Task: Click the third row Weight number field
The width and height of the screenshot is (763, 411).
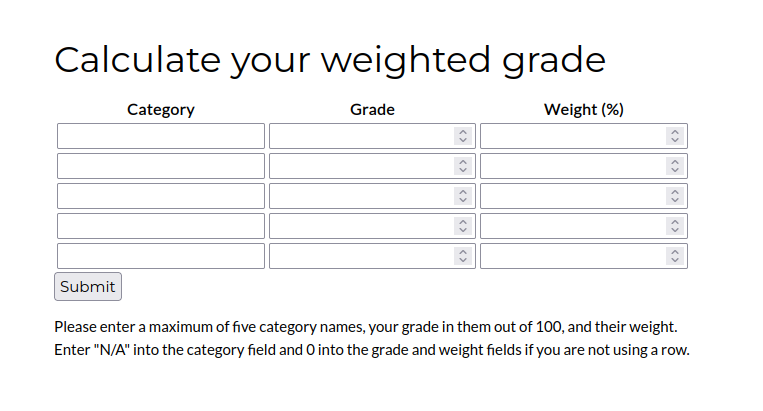Action: point(572,196)
